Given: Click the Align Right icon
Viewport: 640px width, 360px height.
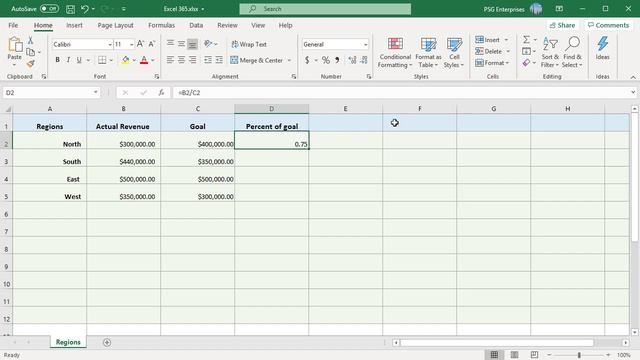Looking at the screenshot, I should 192,60.
